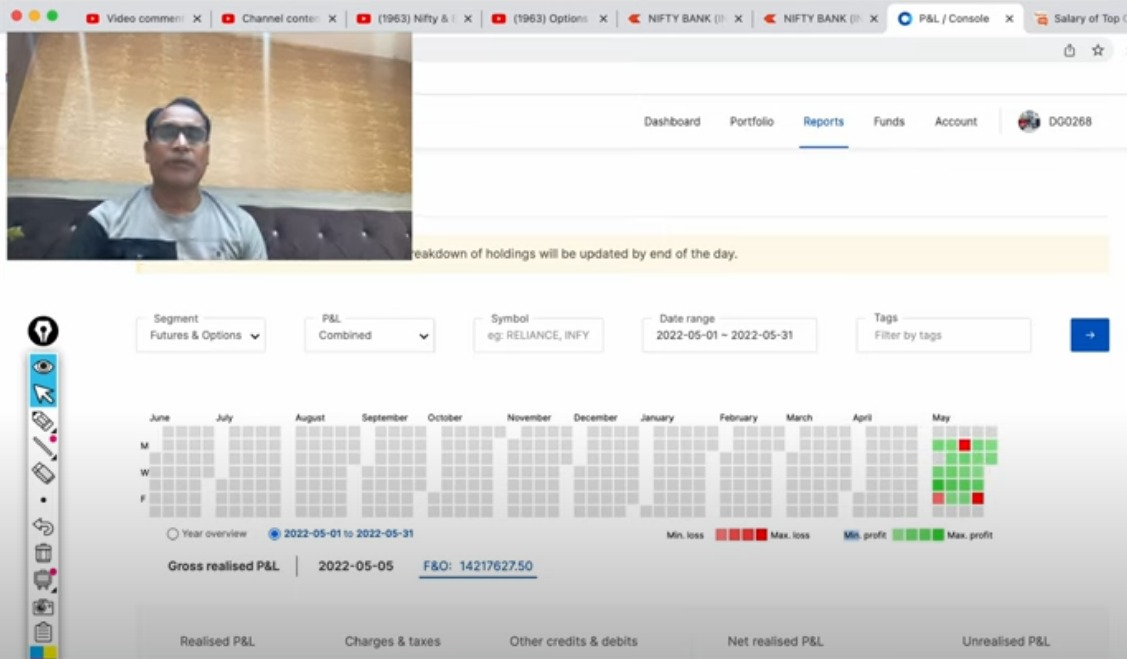Click the trash can clear icon
This screenshot has width=1127, height=659.
coord(43,553)
